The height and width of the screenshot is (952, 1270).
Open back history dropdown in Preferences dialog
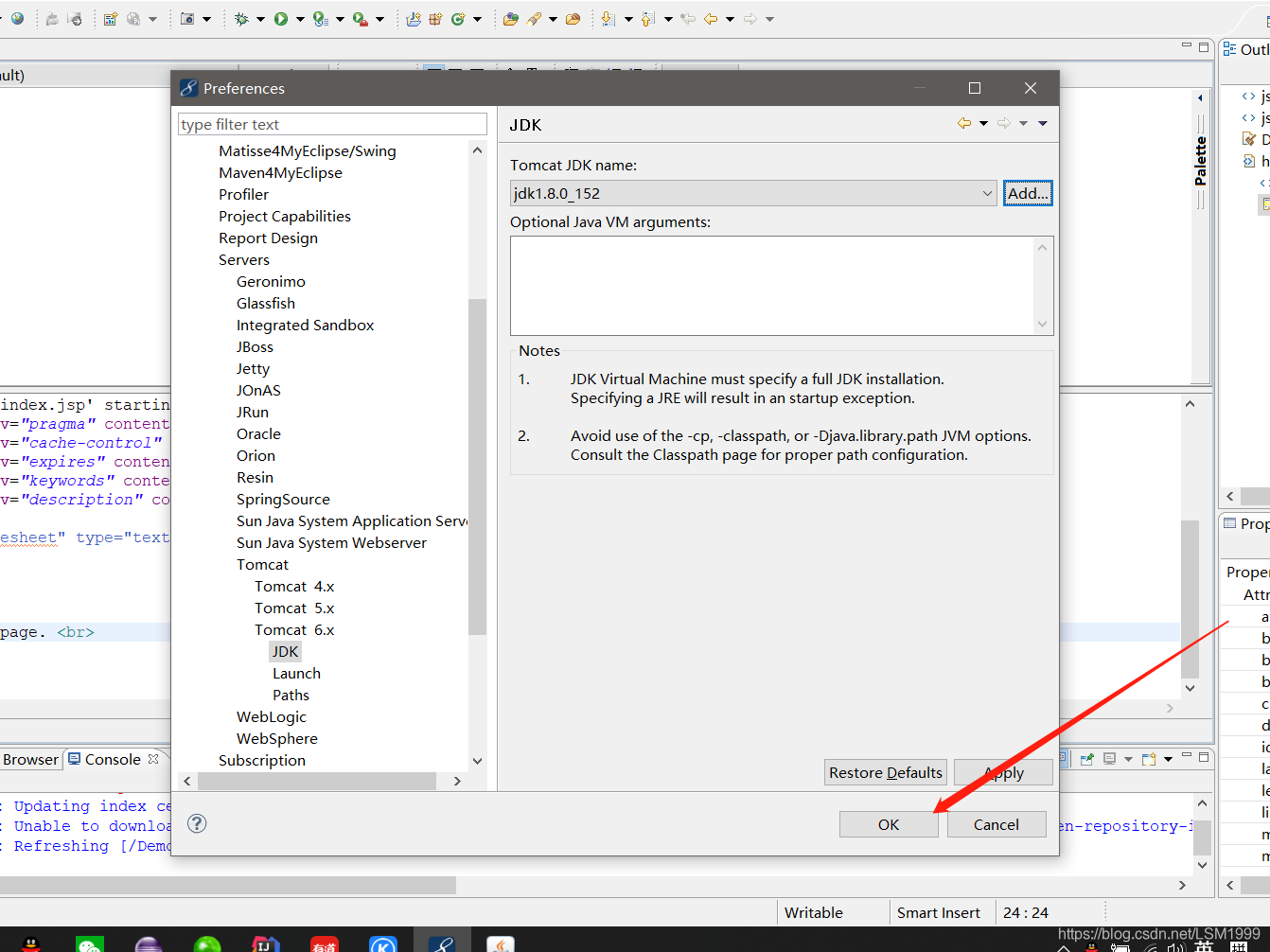(x=983, y=123)
